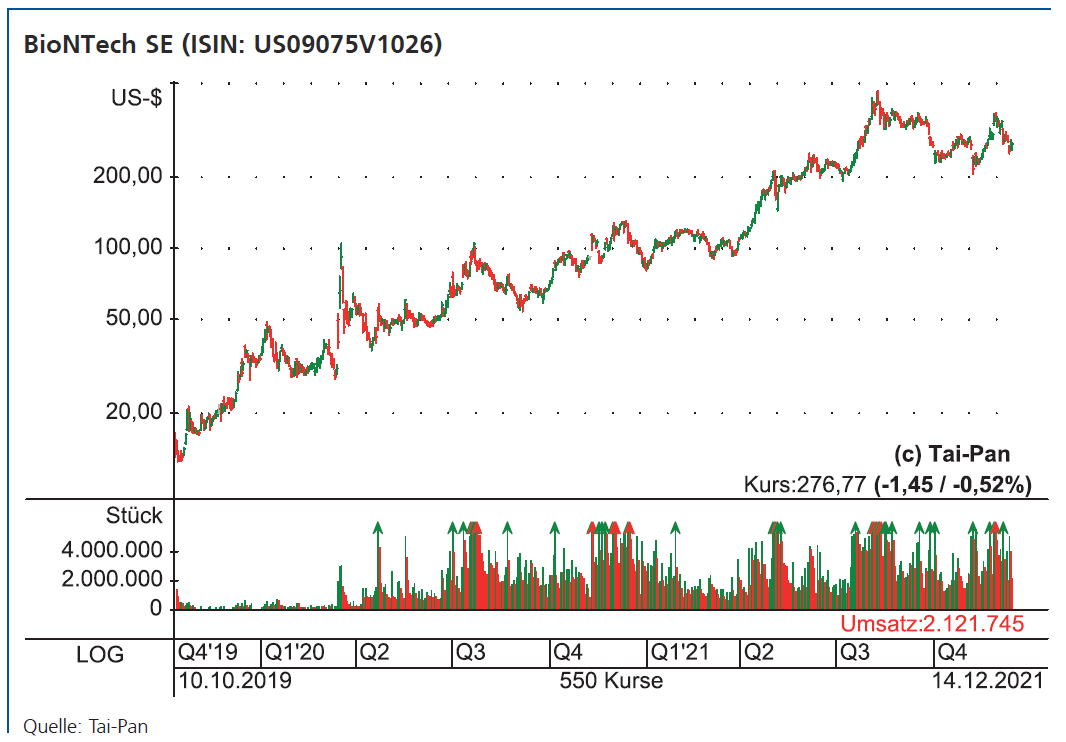Viewport: 1066px width, 742px height.
Task: Click the 'US-$' axis unit label
Action: 137,99
